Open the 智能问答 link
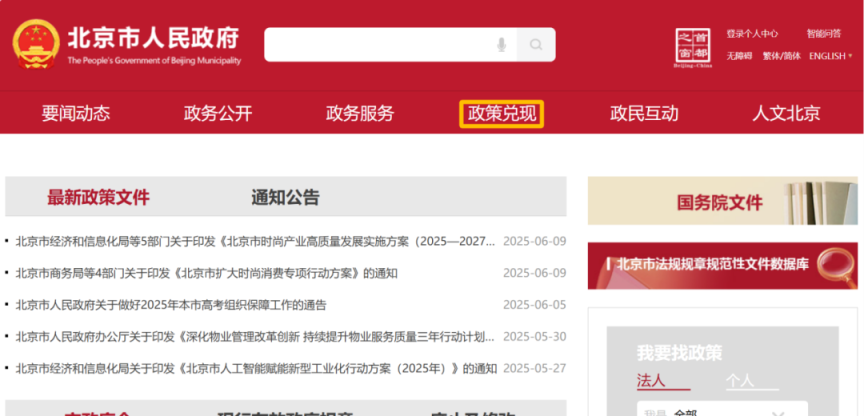Viewport: 864px width, 416px height. [824, 33]
